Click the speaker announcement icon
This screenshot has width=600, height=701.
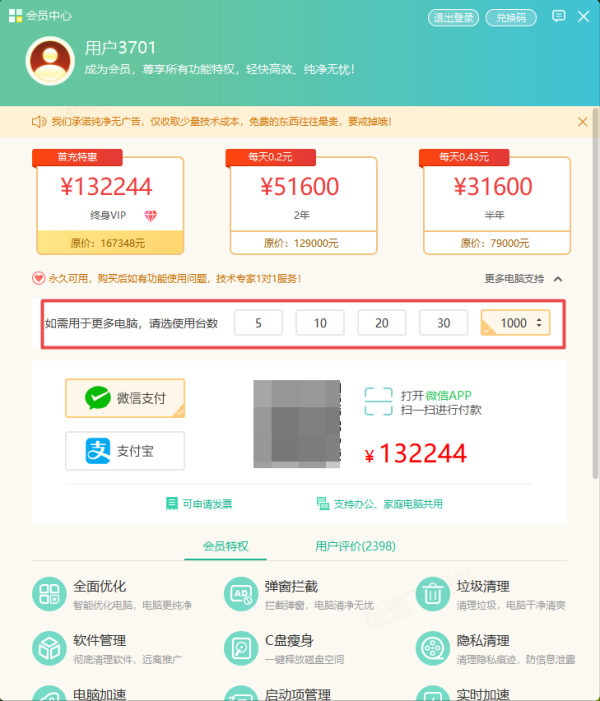tap(39, 122)
